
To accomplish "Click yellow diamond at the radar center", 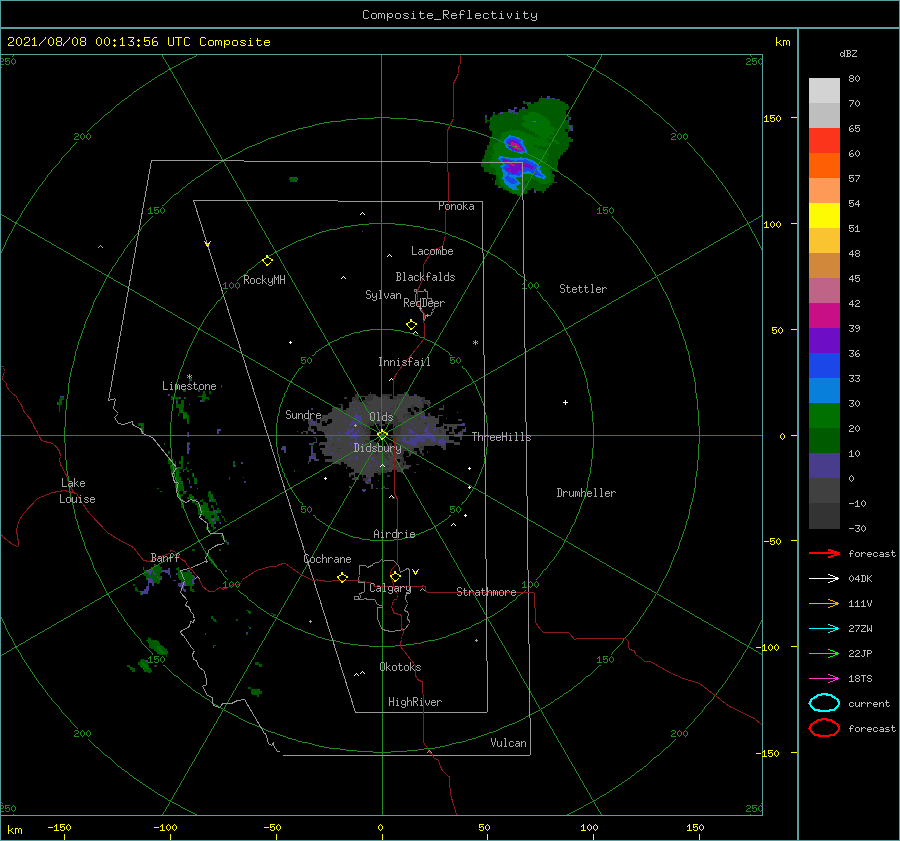I will (x=382, y=435).
